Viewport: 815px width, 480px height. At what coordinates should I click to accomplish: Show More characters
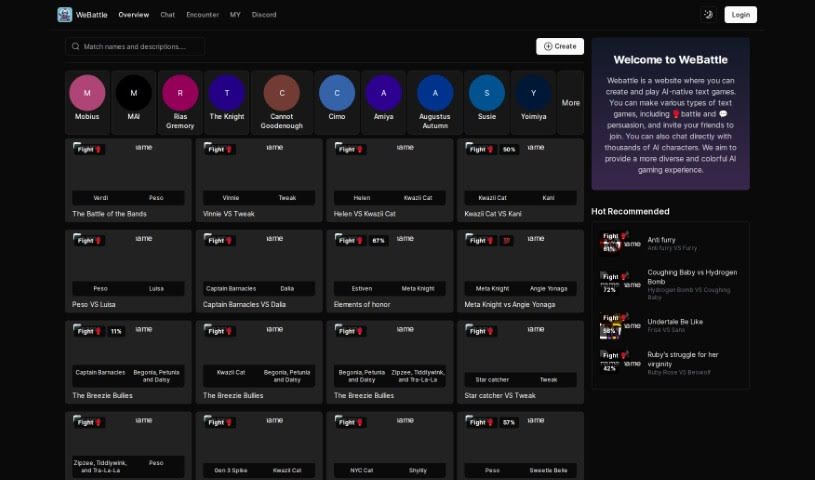(571, 102)
